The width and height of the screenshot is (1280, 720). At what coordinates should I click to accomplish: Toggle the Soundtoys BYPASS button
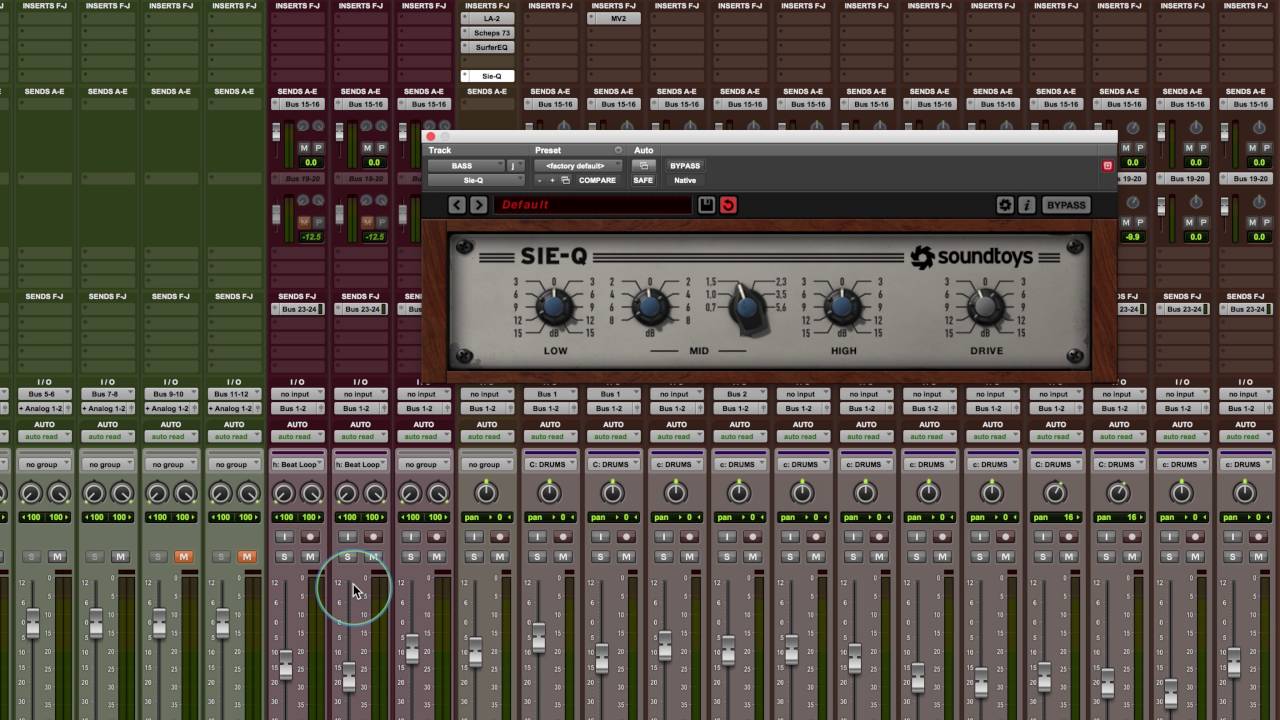(1065, 205)
